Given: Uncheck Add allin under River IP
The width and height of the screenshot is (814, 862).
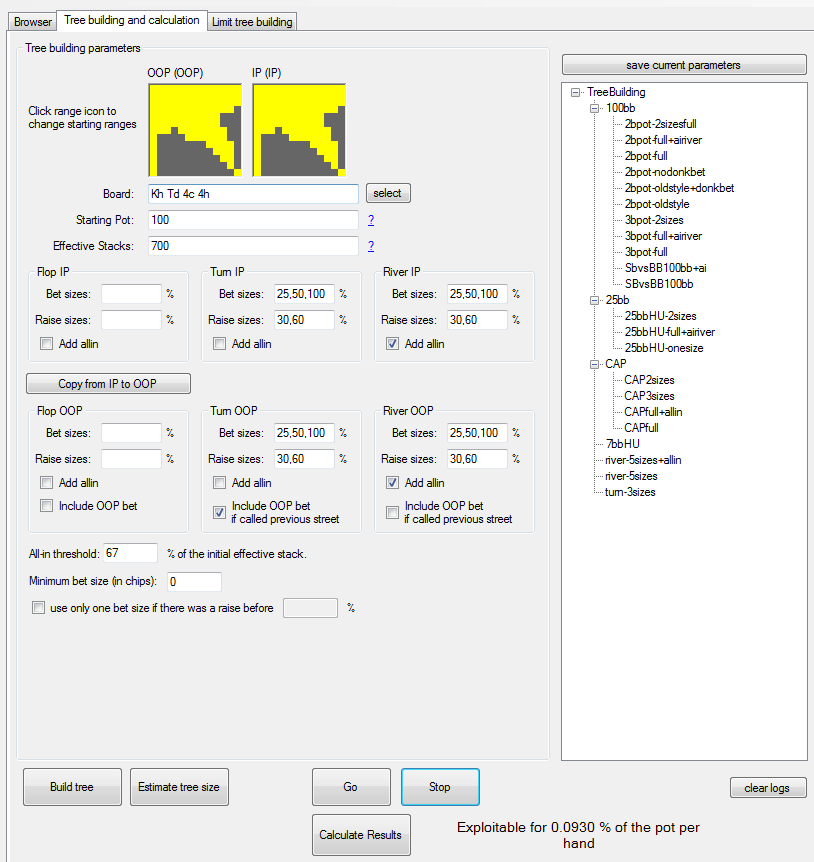Looking at the screenshot, I should click(x=393, y=344).
